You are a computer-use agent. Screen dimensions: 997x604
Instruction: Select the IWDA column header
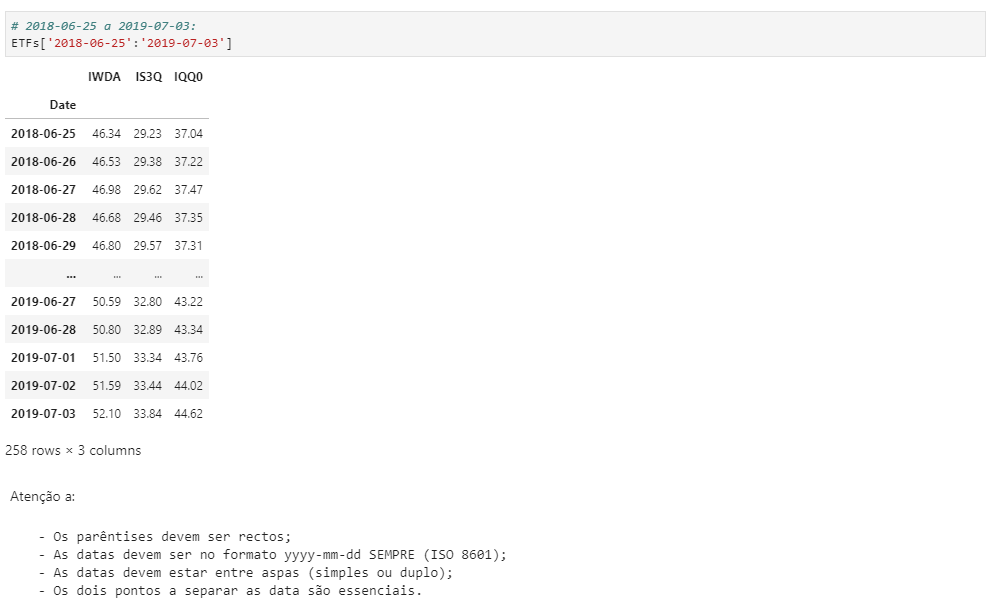pyautogui.click(x=102, y=76)
